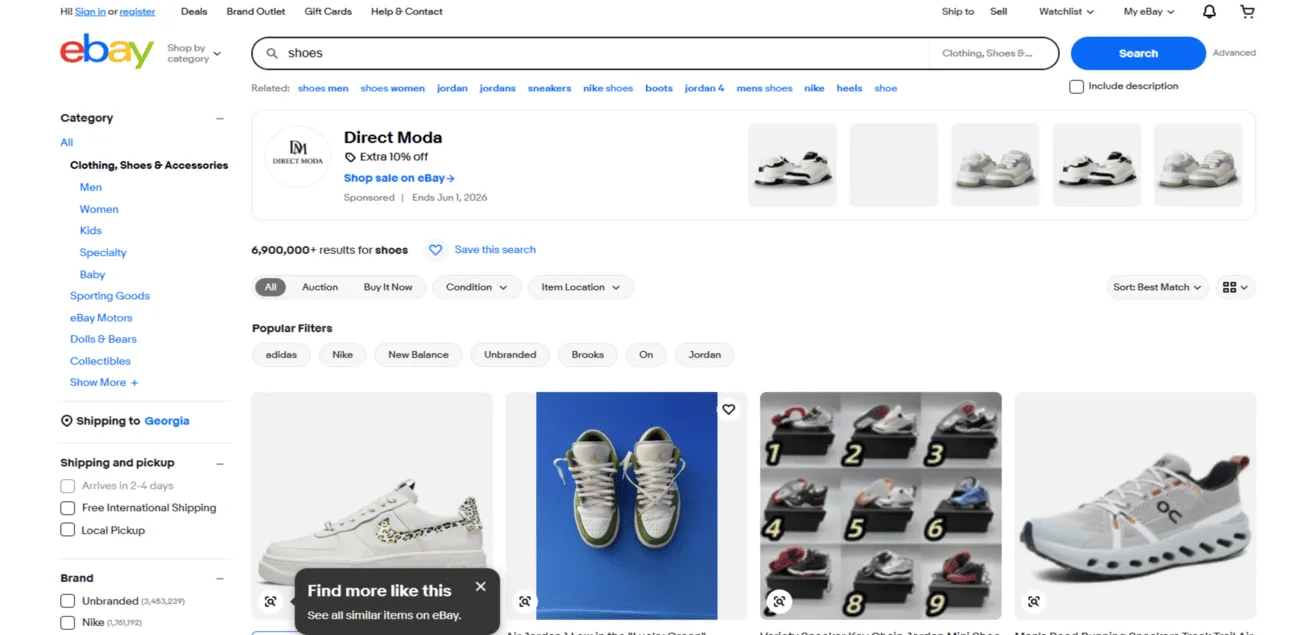1308x635 pixels.
Task: Change the gallery view layout icon
Action: 1236,287
